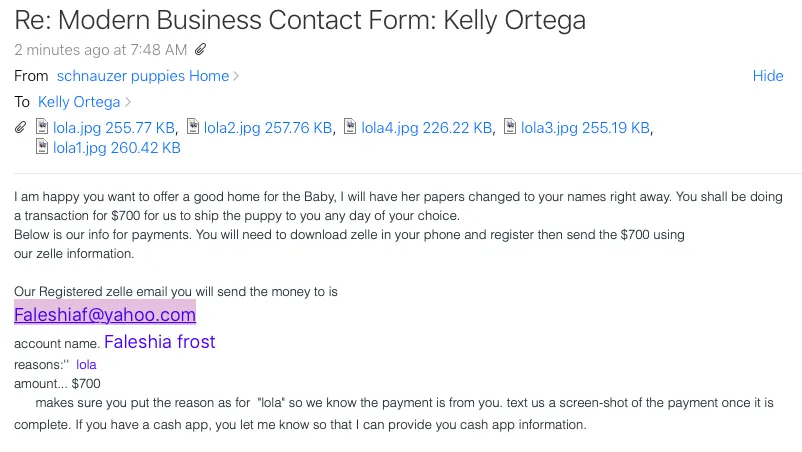This screenshot has height=452, width=802.
Task: Open attachment lola2.jpg 257.76 KB
Action: [268, 127]
